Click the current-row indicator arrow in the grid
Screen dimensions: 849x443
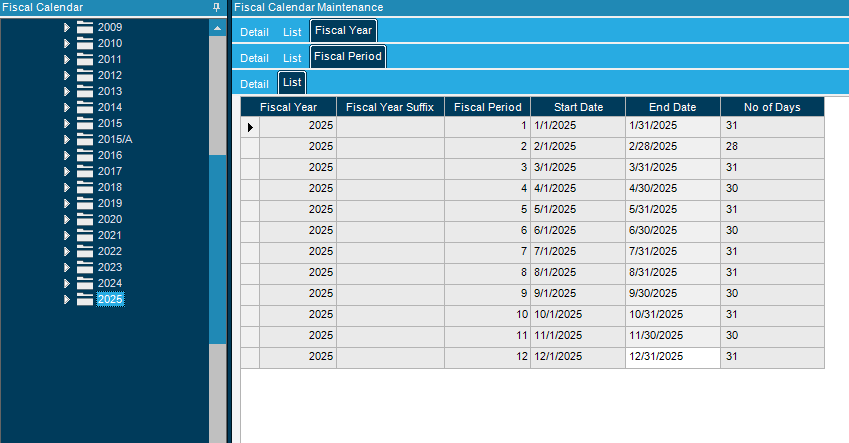click(x=250, y=127)
